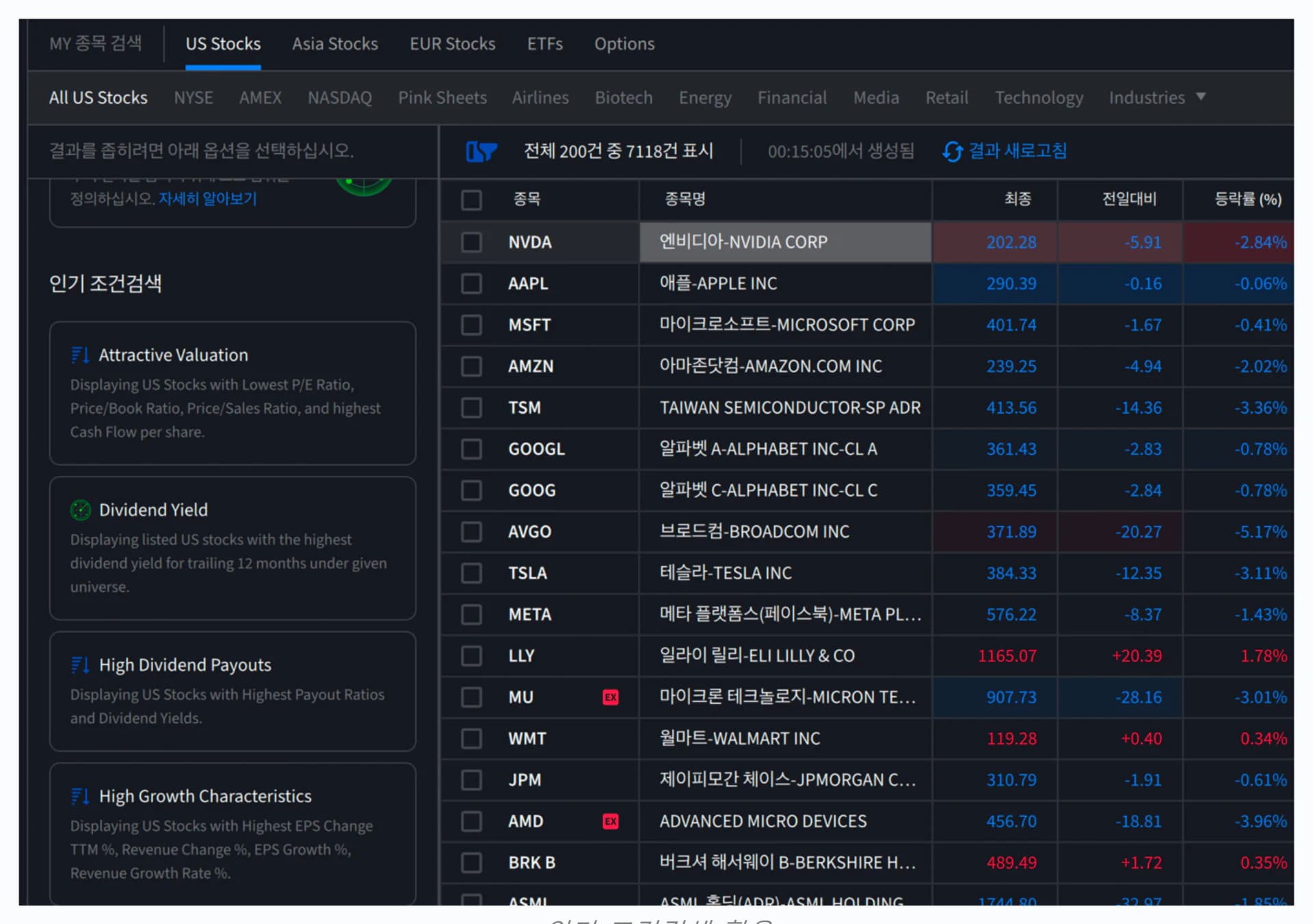This screenshot has width=1313, height=924.
Task: Check the AMZN row checkbox
Action: [471, 366]
